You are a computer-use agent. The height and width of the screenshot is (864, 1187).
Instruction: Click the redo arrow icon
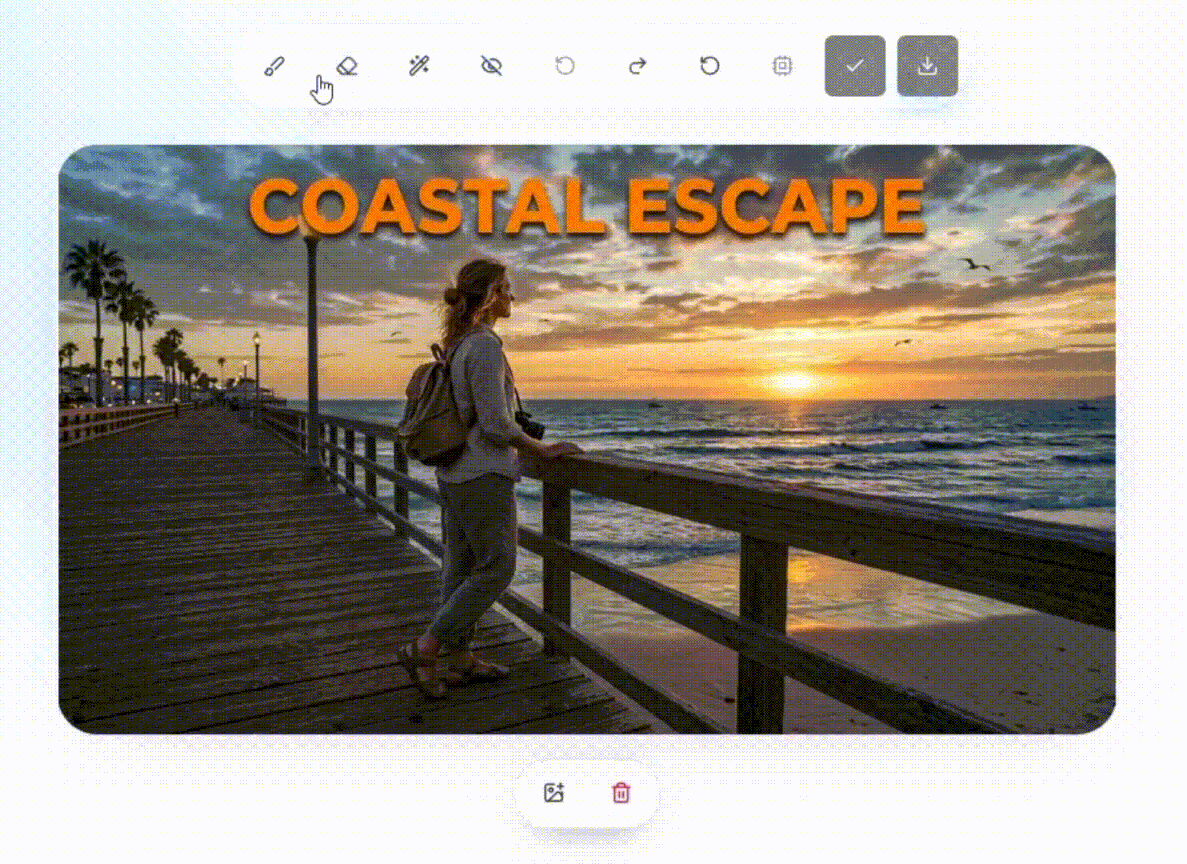[x=637, y=66]
